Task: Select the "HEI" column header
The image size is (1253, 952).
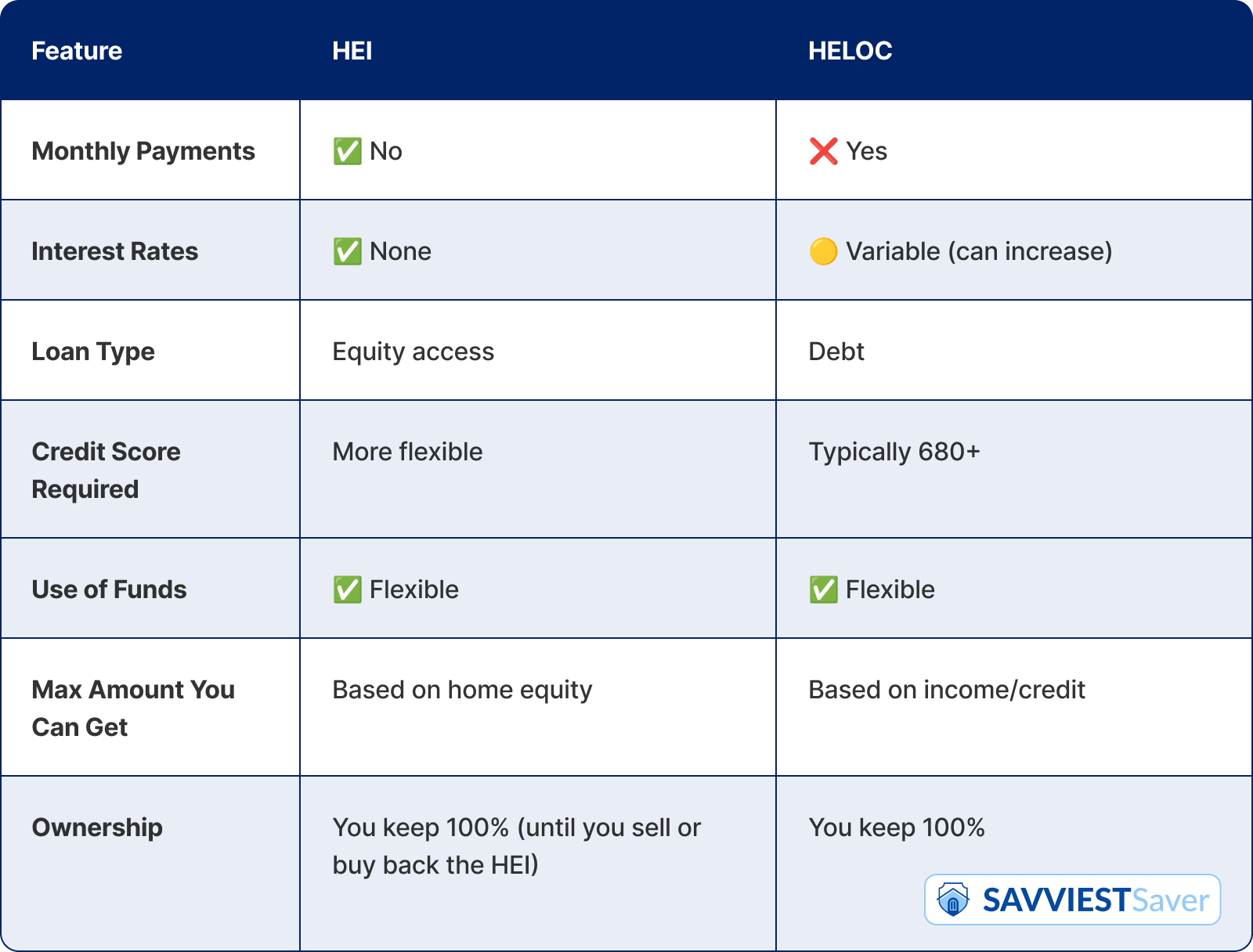Action: 352,51
